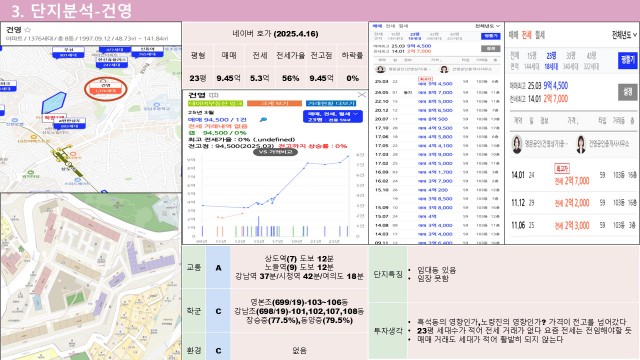Switch to 전세 tab in the sales-list panel
Viewport: 640px width, 360px height.
click(x=391, y=26)
